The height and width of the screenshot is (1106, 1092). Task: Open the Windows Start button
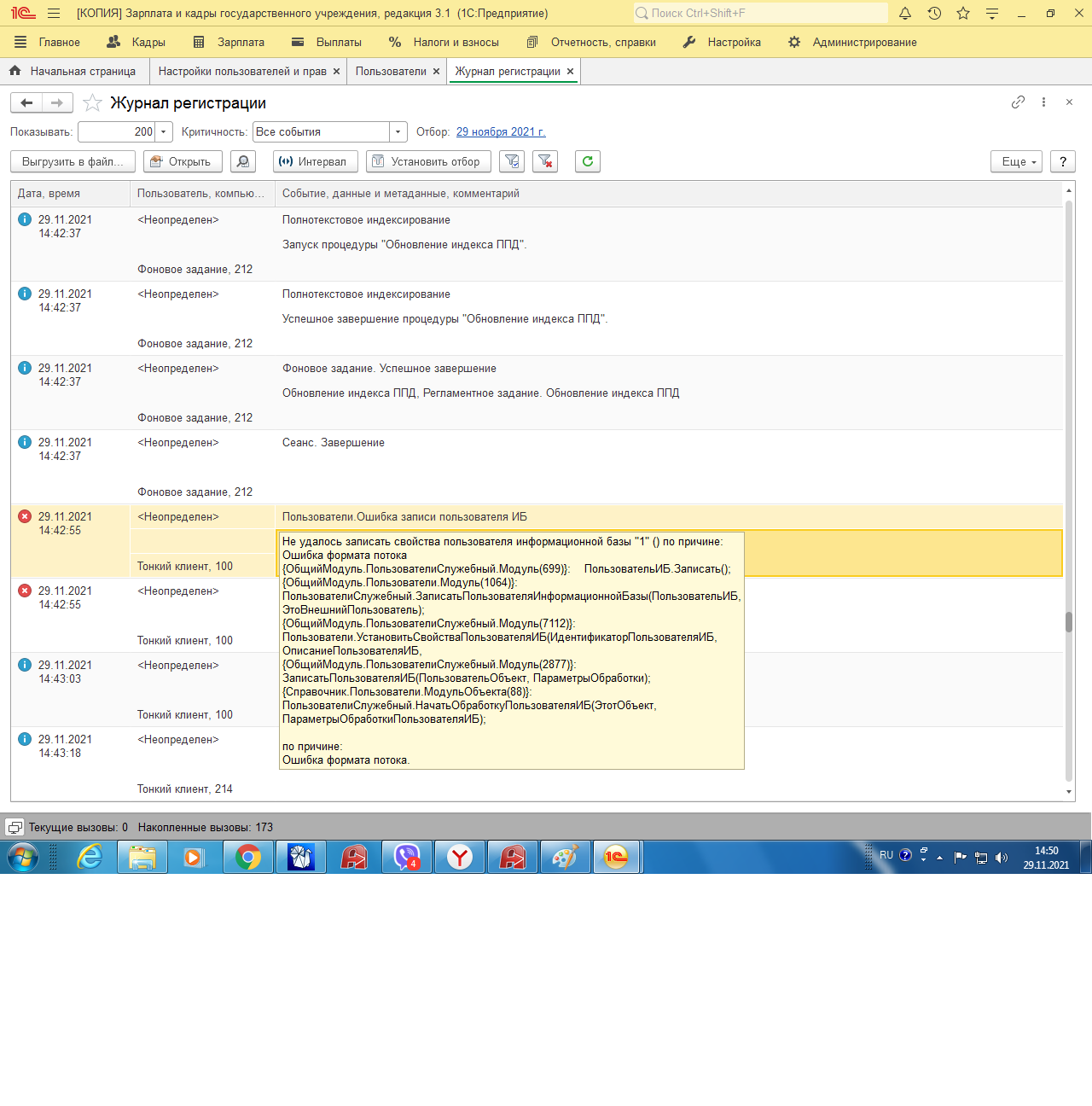[23, 857]
